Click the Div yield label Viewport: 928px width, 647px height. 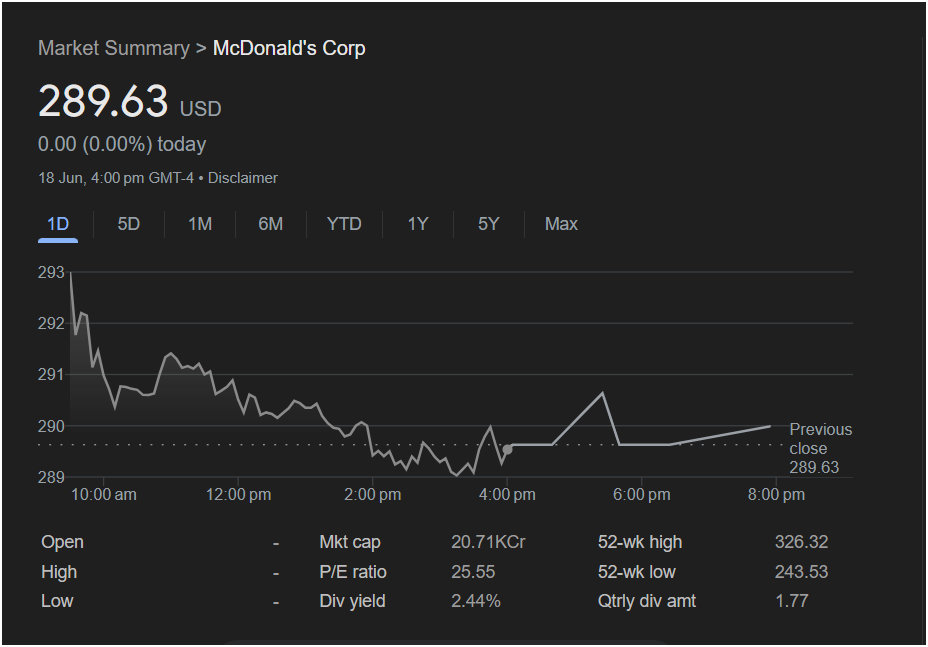pyautogui.click(x=352, y=601)
